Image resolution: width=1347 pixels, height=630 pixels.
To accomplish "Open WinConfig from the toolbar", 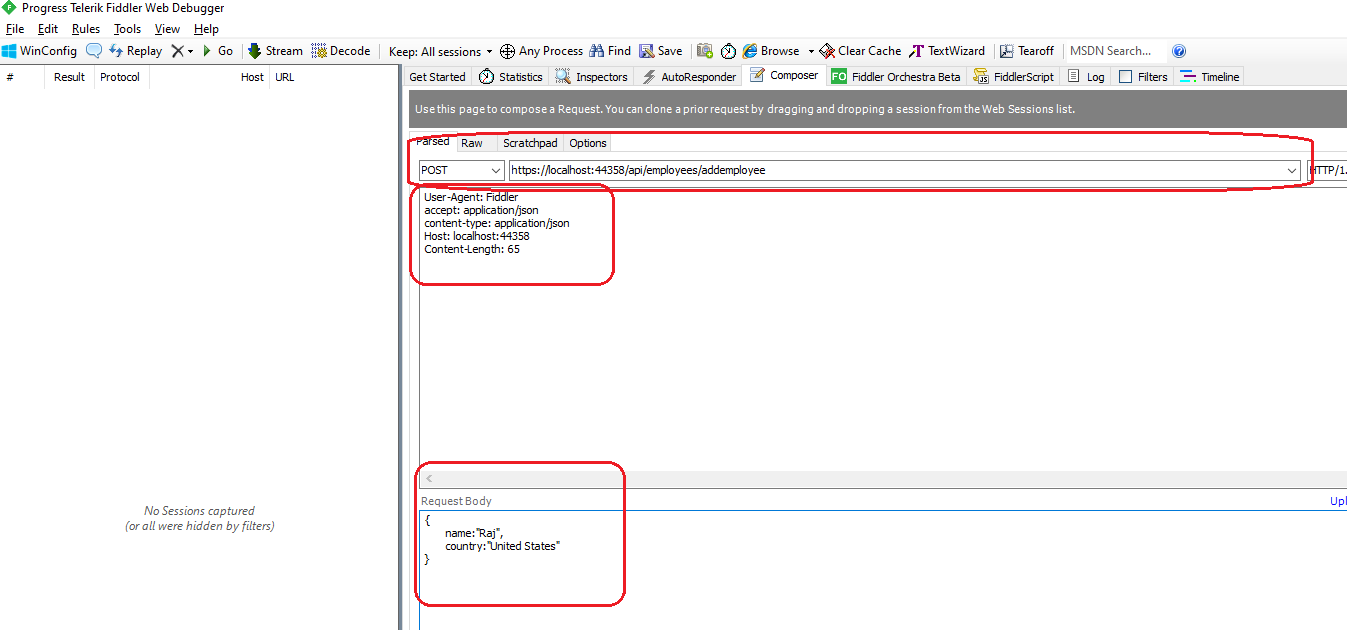I will click(39, 51).
